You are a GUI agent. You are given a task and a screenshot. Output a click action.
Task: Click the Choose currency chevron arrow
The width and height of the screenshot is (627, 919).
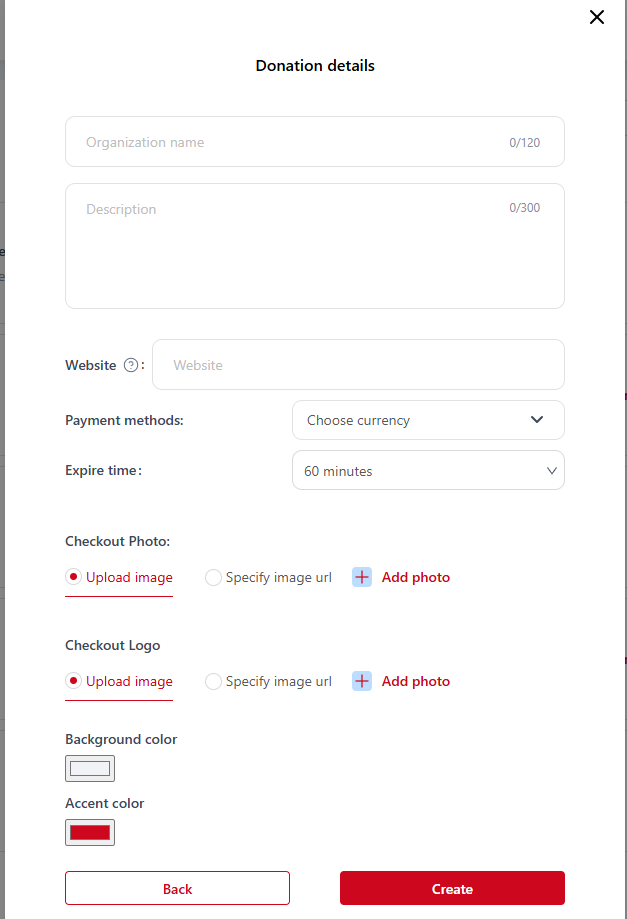pos(537,420)
